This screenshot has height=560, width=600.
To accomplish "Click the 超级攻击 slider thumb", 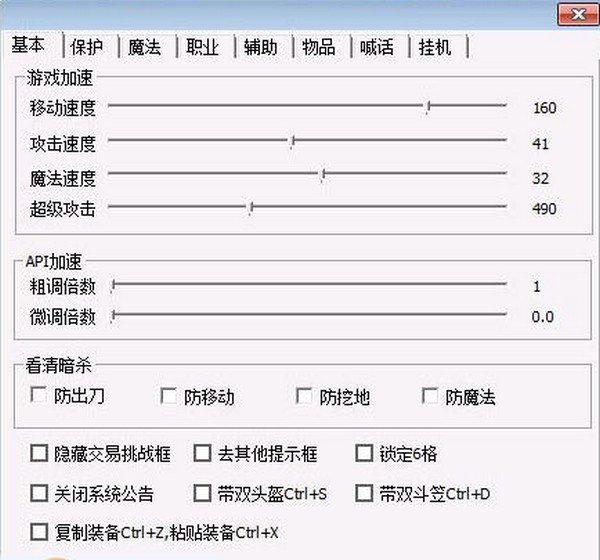I will click(x=251, y=208).
